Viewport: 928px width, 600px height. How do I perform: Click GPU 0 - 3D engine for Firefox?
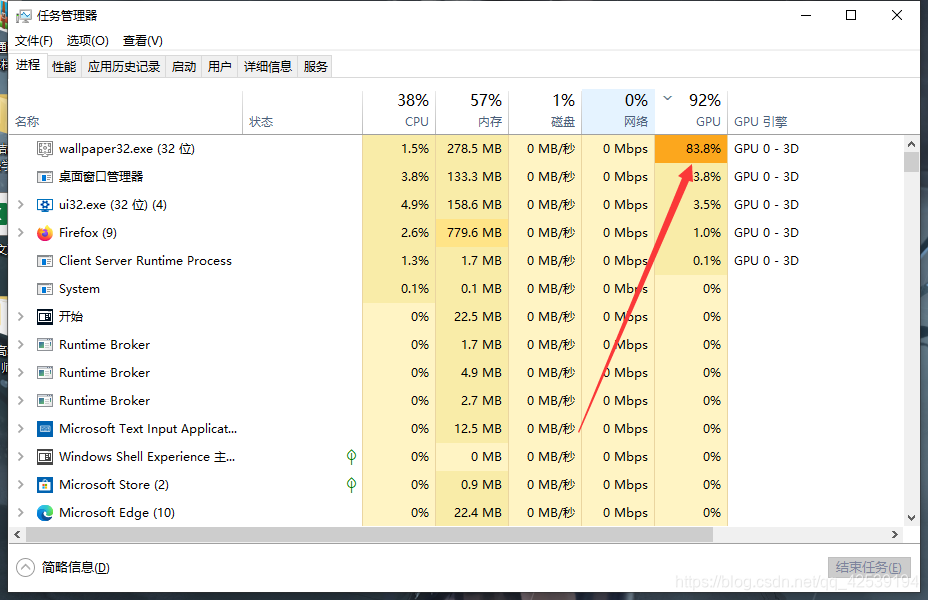[766, 233]
